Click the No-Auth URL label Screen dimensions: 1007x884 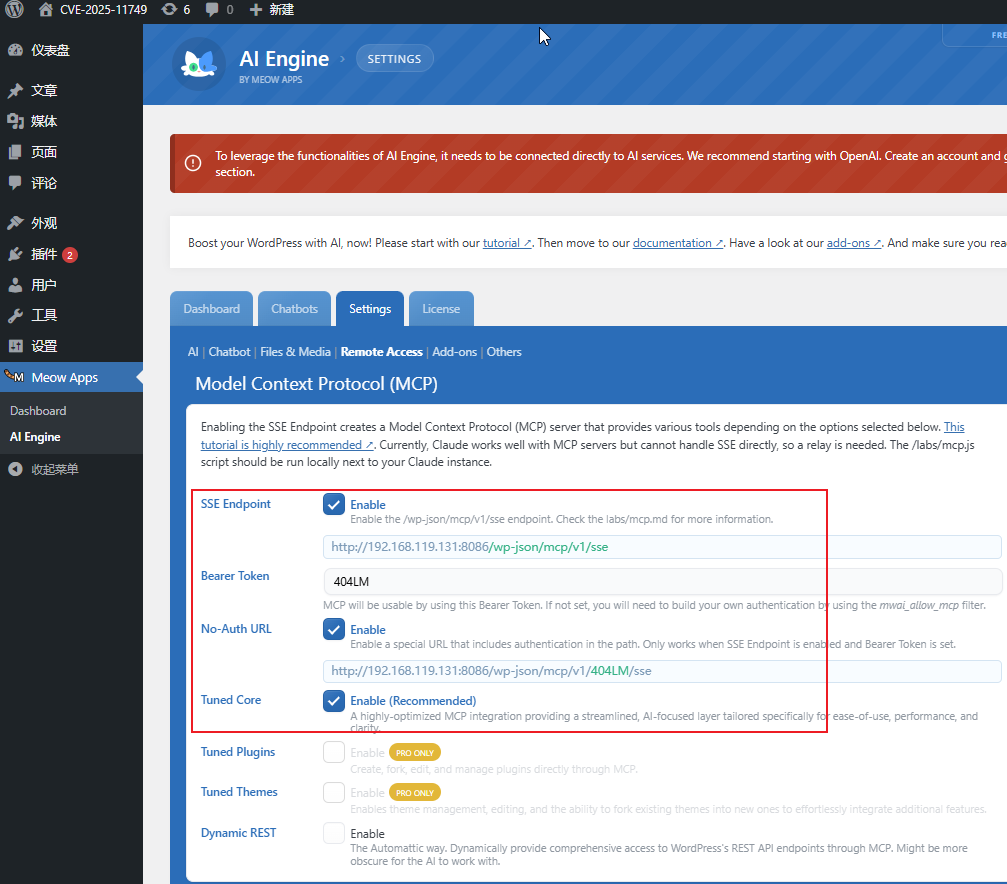pos(236,628)
